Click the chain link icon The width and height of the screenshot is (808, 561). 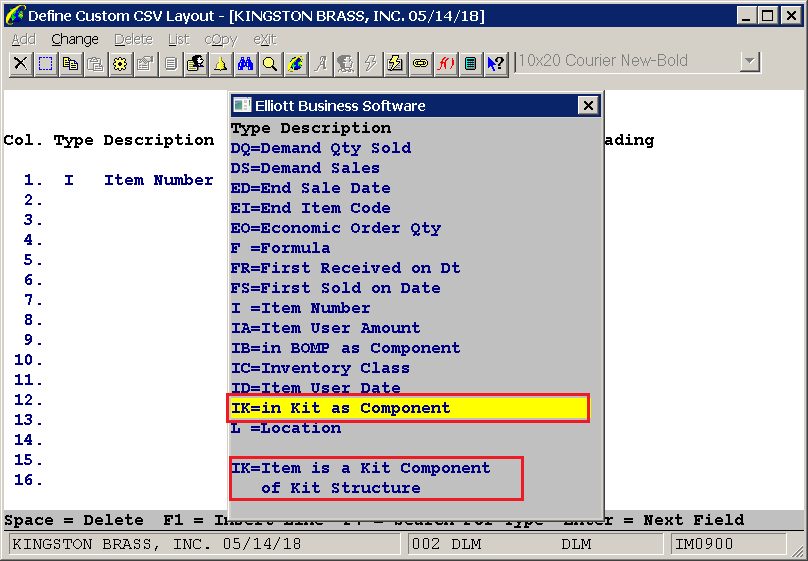(420, 64)
